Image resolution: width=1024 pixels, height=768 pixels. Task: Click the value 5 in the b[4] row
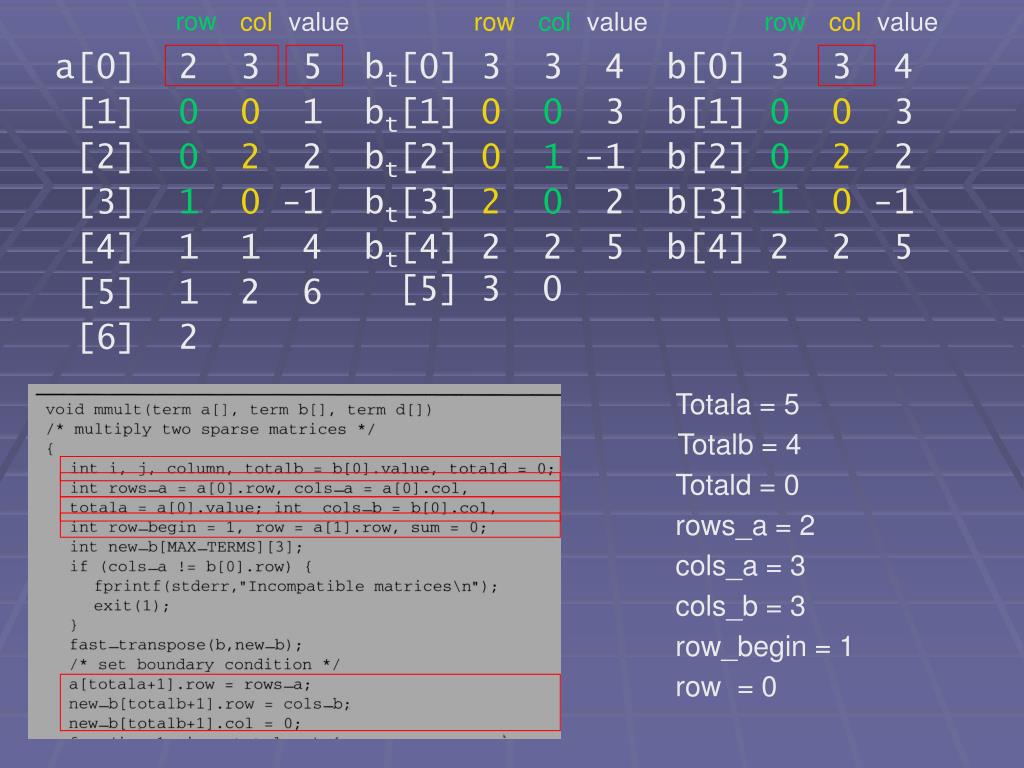tap(903, 247)
